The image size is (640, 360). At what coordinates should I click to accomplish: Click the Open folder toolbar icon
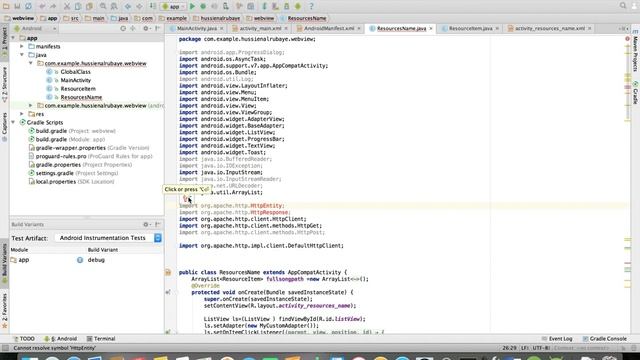tap(6, 6)
